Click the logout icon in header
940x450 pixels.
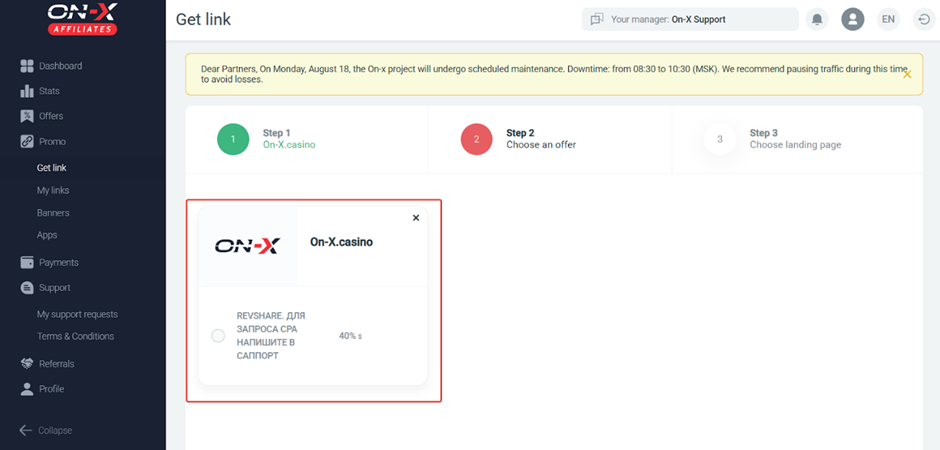point(923,19)
